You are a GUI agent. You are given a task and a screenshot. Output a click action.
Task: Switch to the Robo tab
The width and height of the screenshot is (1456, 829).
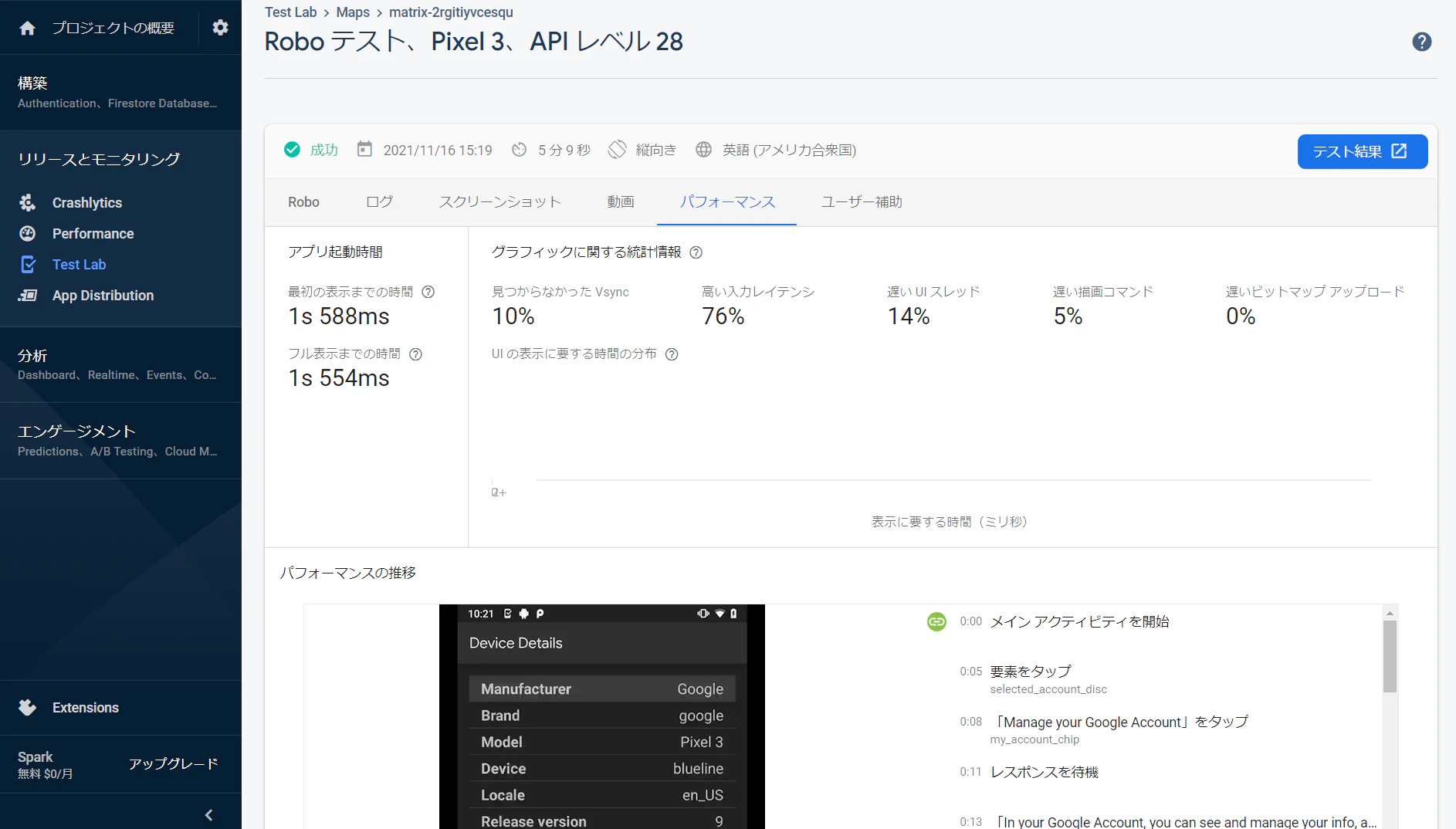pyautogui.click(x=303, y=202)
